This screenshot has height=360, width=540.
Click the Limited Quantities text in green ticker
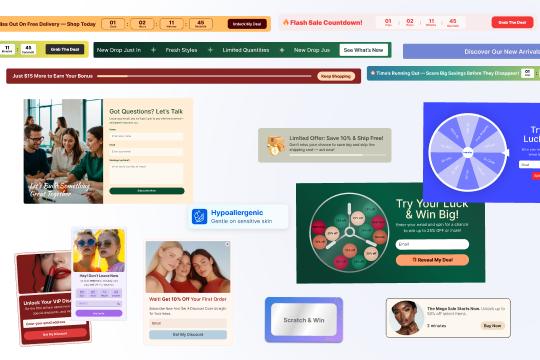246,50
